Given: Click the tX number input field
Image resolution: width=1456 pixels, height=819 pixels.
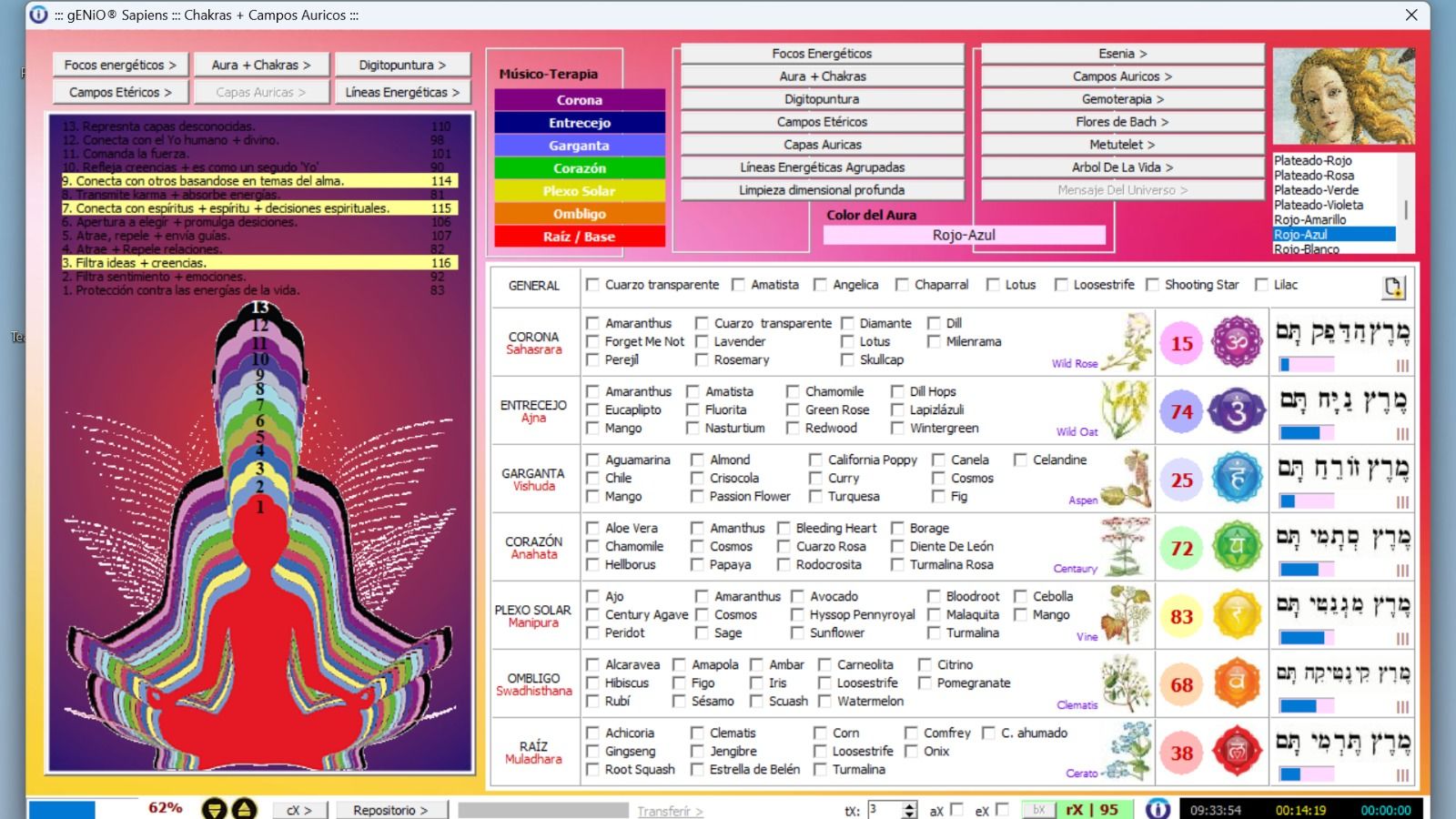Looking at the screenshot, I should pyautogui.click(x=885, y=810).
